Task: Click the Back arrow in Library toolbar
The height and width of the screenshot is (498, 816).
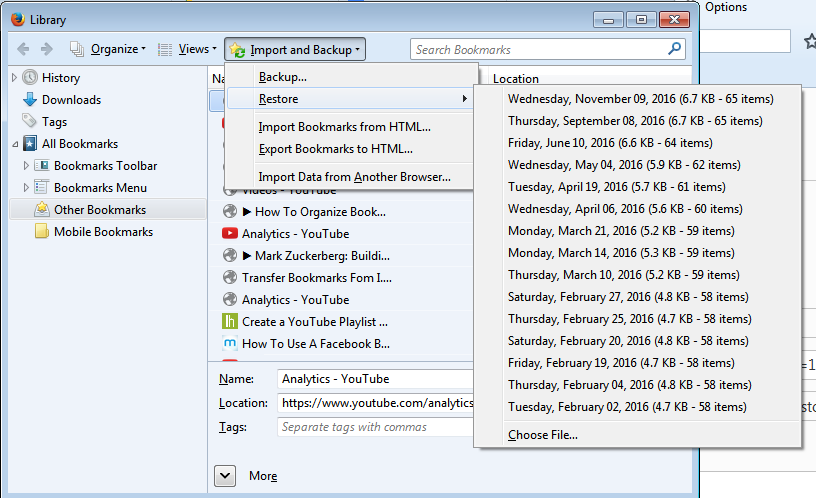Action: point(23,49)
